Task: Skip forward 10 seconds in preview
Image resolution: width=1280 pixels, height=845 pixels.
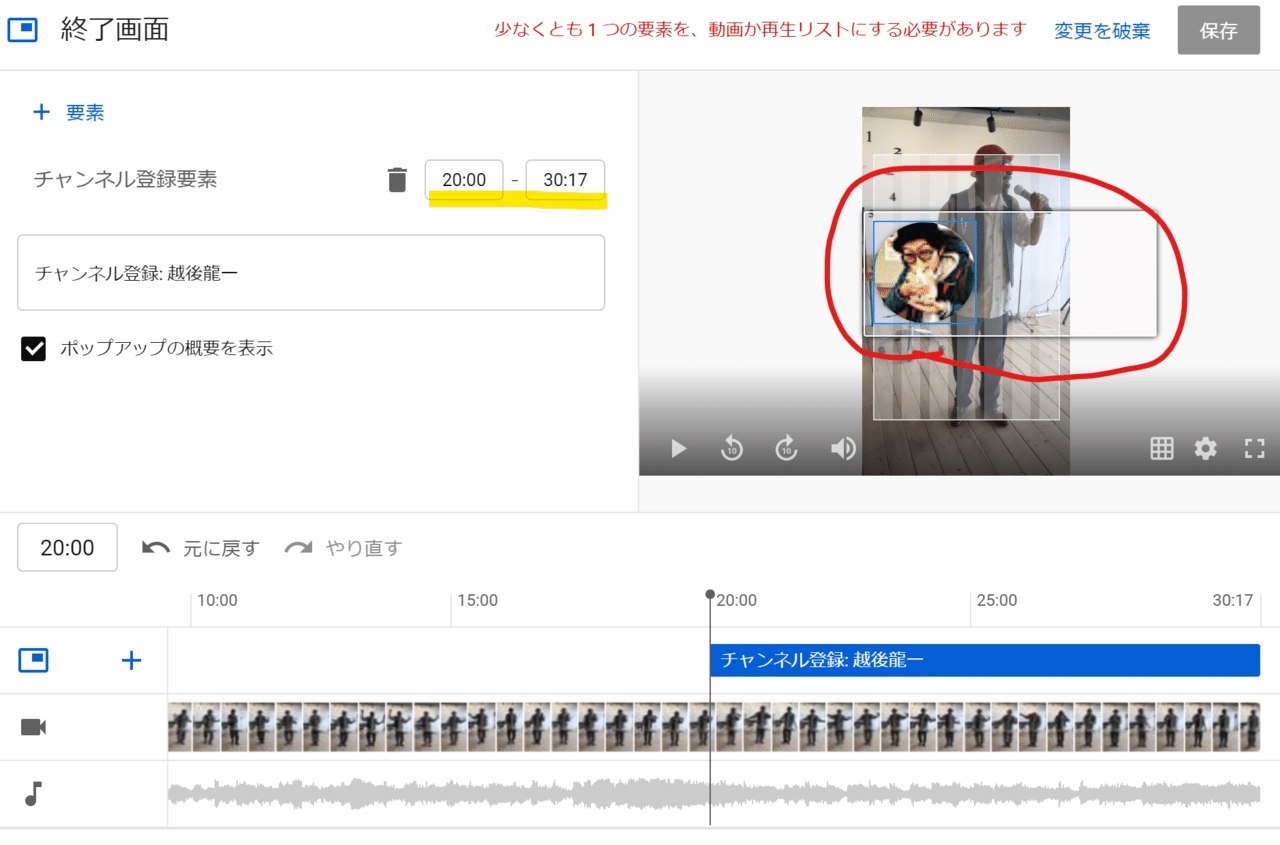Action: coord(787,448)
